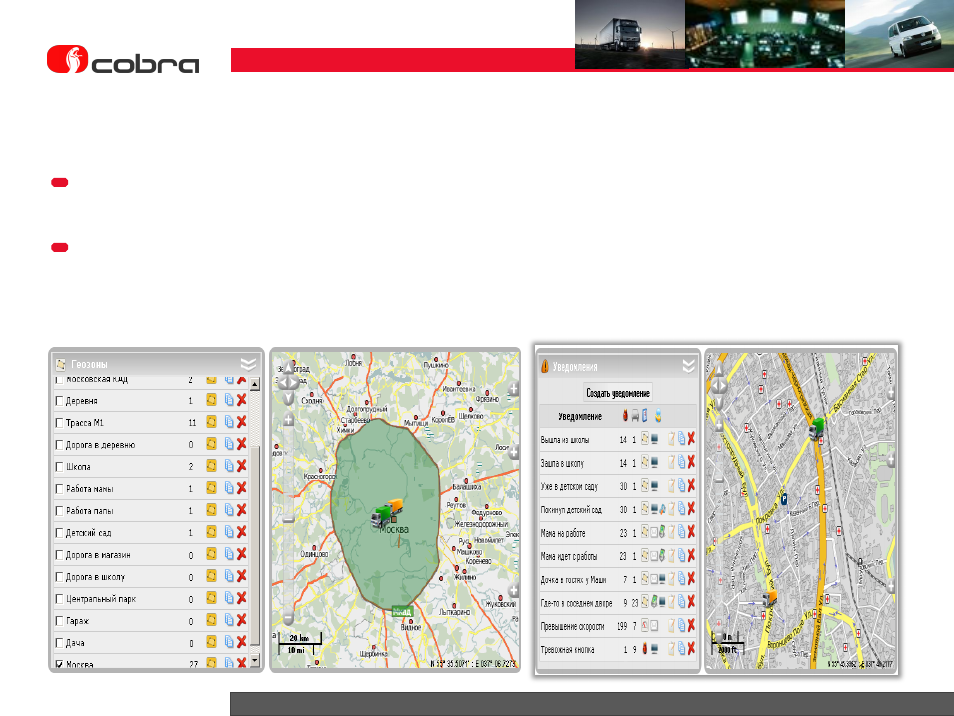
Task: Click the Уведомление column header
Action: click(x=580, y=417)
